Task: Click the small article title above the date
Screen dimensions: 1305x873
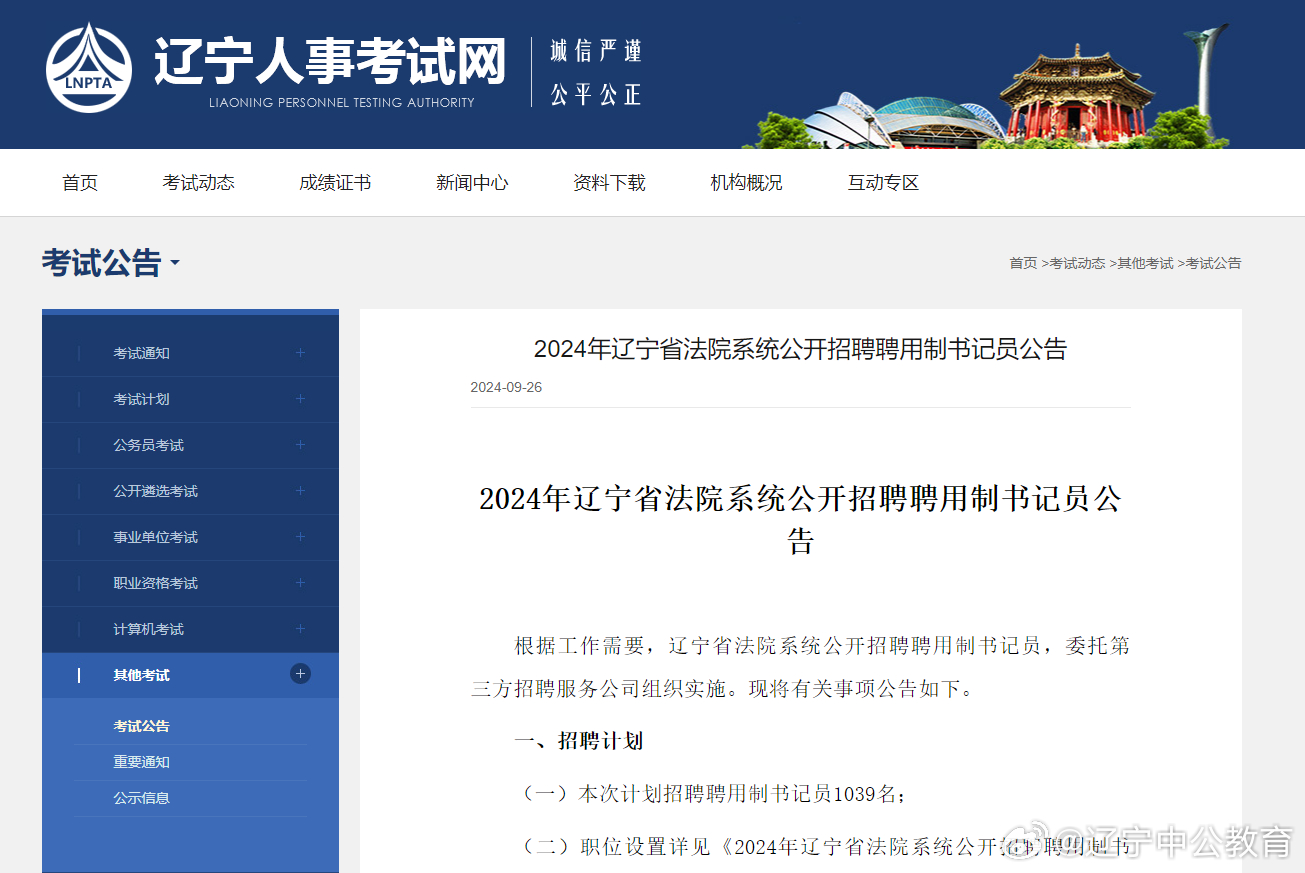Action: [800, 349]
